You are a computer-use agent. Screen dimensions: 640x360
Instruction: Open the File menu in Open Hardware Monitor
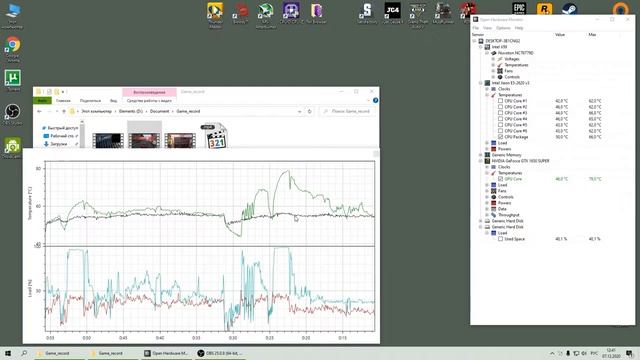476,28
